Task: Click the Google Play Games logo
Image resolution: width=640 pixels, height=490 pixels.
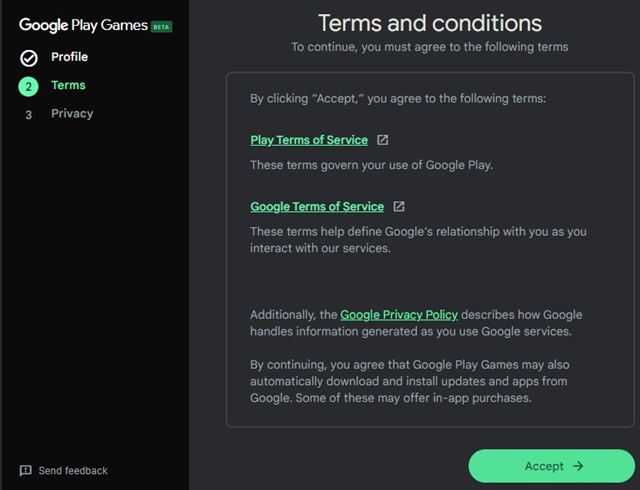Action: pyautogui.click(x=83, y=25)
